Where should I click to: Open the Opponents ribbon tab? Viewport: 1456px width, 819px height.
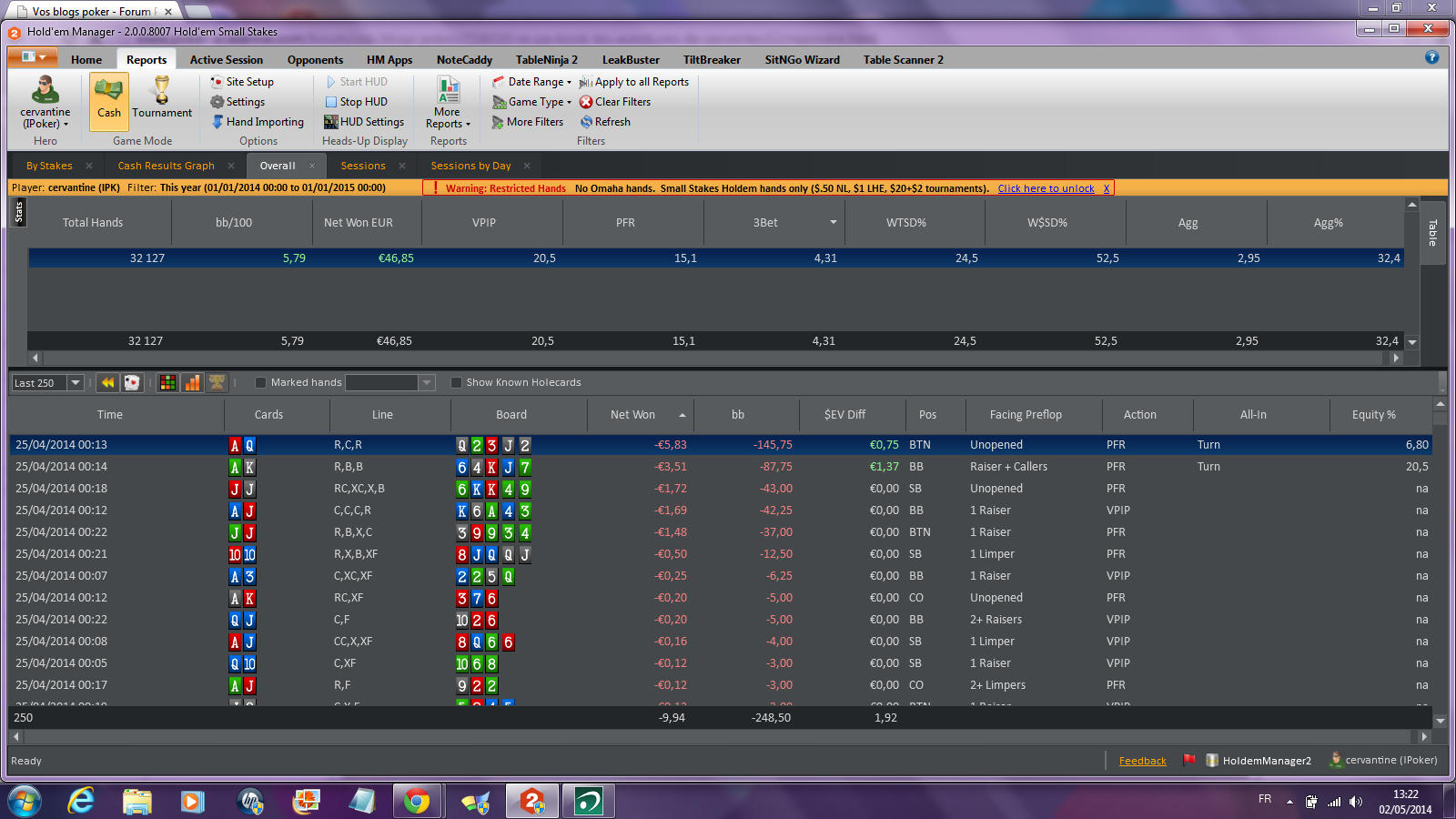315,60
